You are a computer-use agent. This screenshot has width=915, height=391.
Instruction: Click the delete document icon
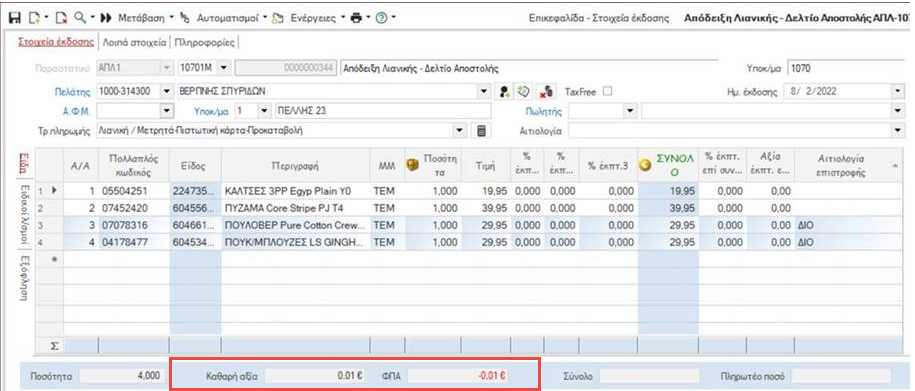[61, 18]
